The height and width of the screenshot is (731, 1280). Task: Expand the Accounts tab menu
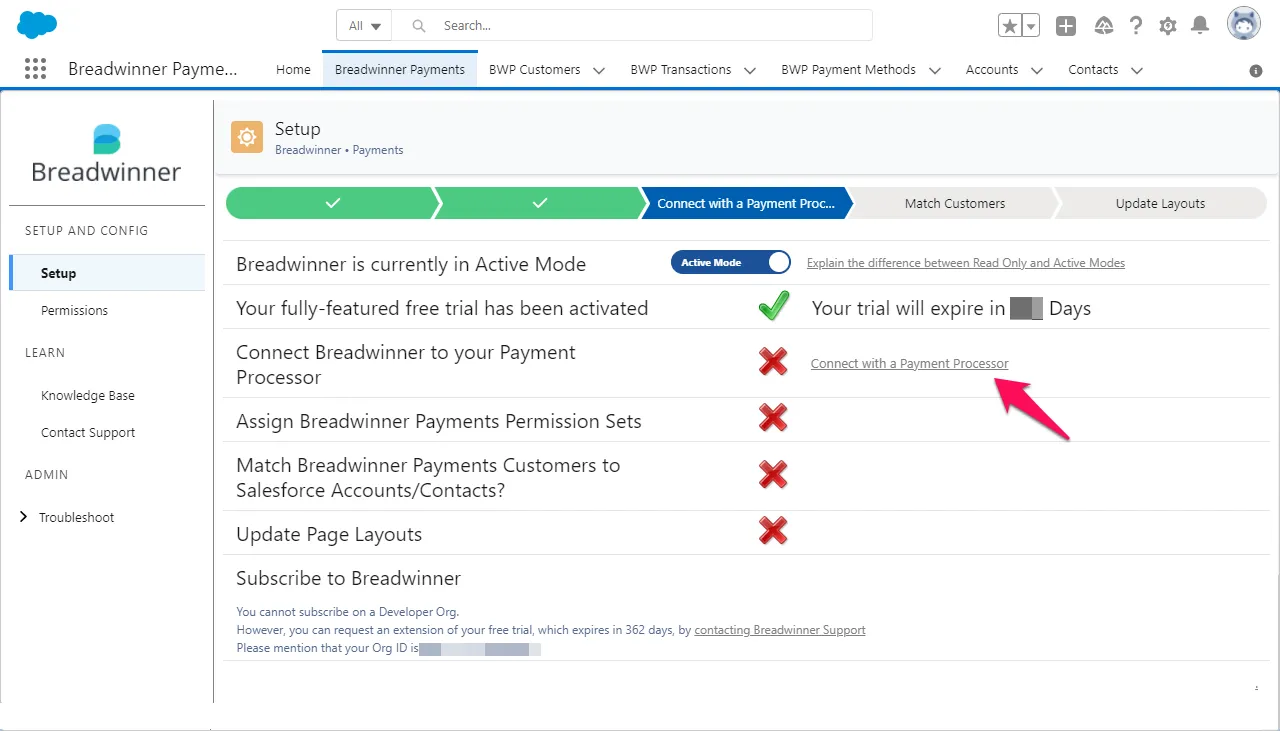(x=1037, y=70)
